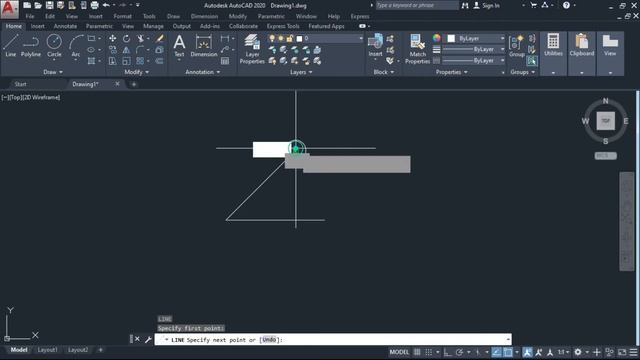Expand the Block panel
Screen dimensions: 640x360
384,72
